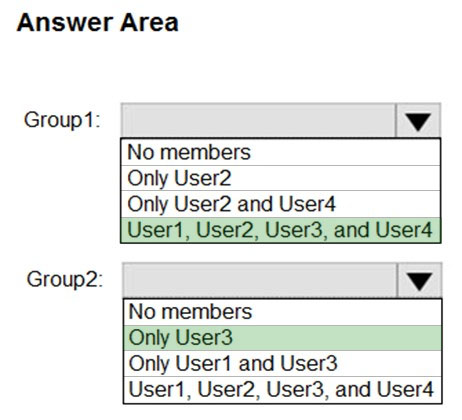Select all four users in Group1 list

(x=281, y=230)
